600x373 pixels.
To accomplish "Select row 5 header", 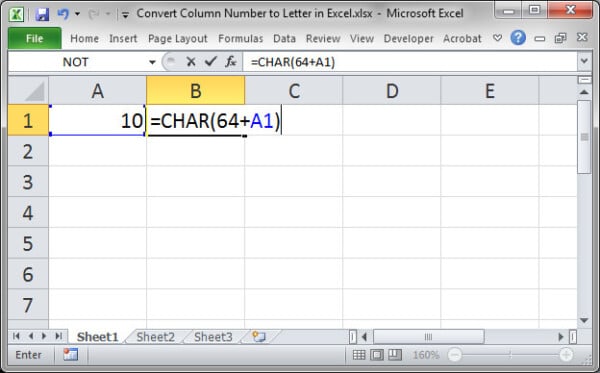I will (x=28, y=243).
